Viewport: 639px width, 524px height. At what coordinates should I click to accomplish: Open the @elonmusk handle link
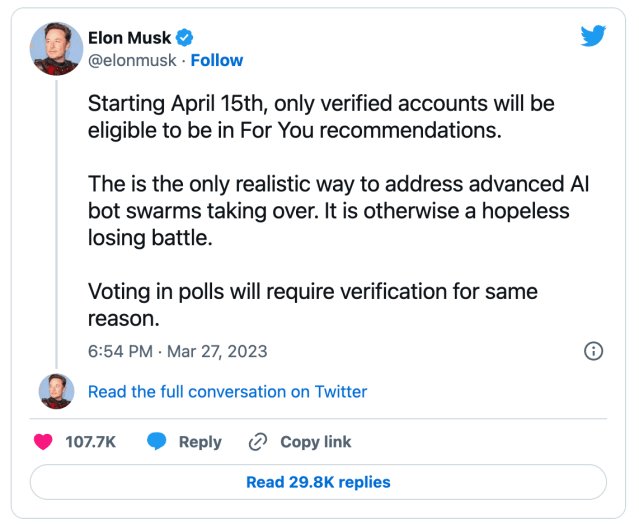[131, 60]
